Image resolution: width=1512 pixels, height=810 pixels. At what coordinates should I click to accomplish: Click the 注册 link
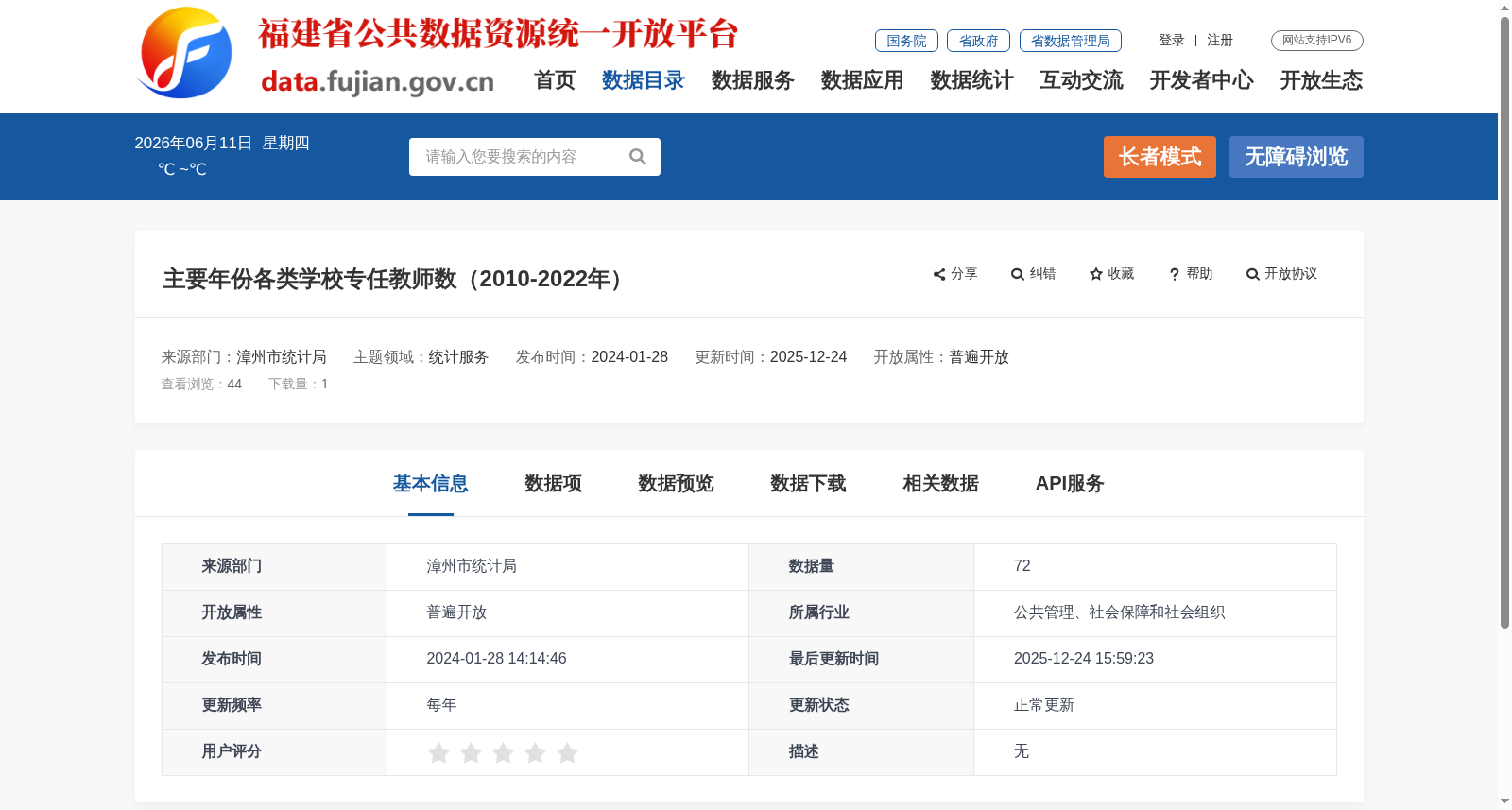click(1220, 41)
